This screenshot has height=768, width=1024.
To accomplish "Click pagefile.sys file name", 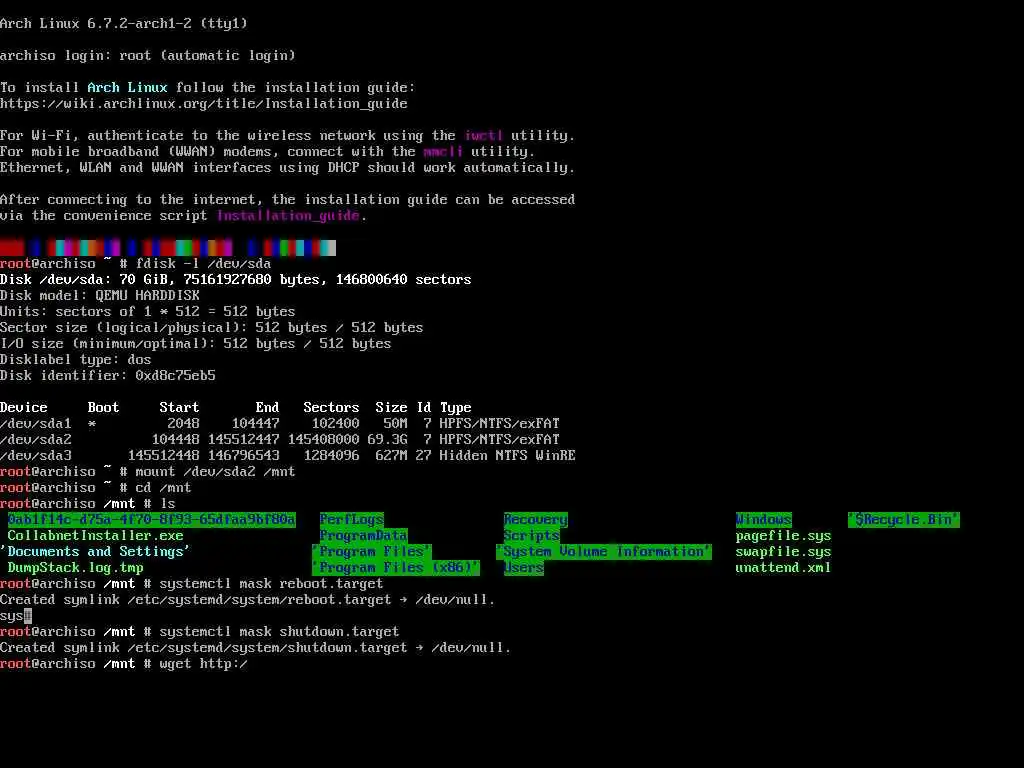I will (x=784, y=536).
